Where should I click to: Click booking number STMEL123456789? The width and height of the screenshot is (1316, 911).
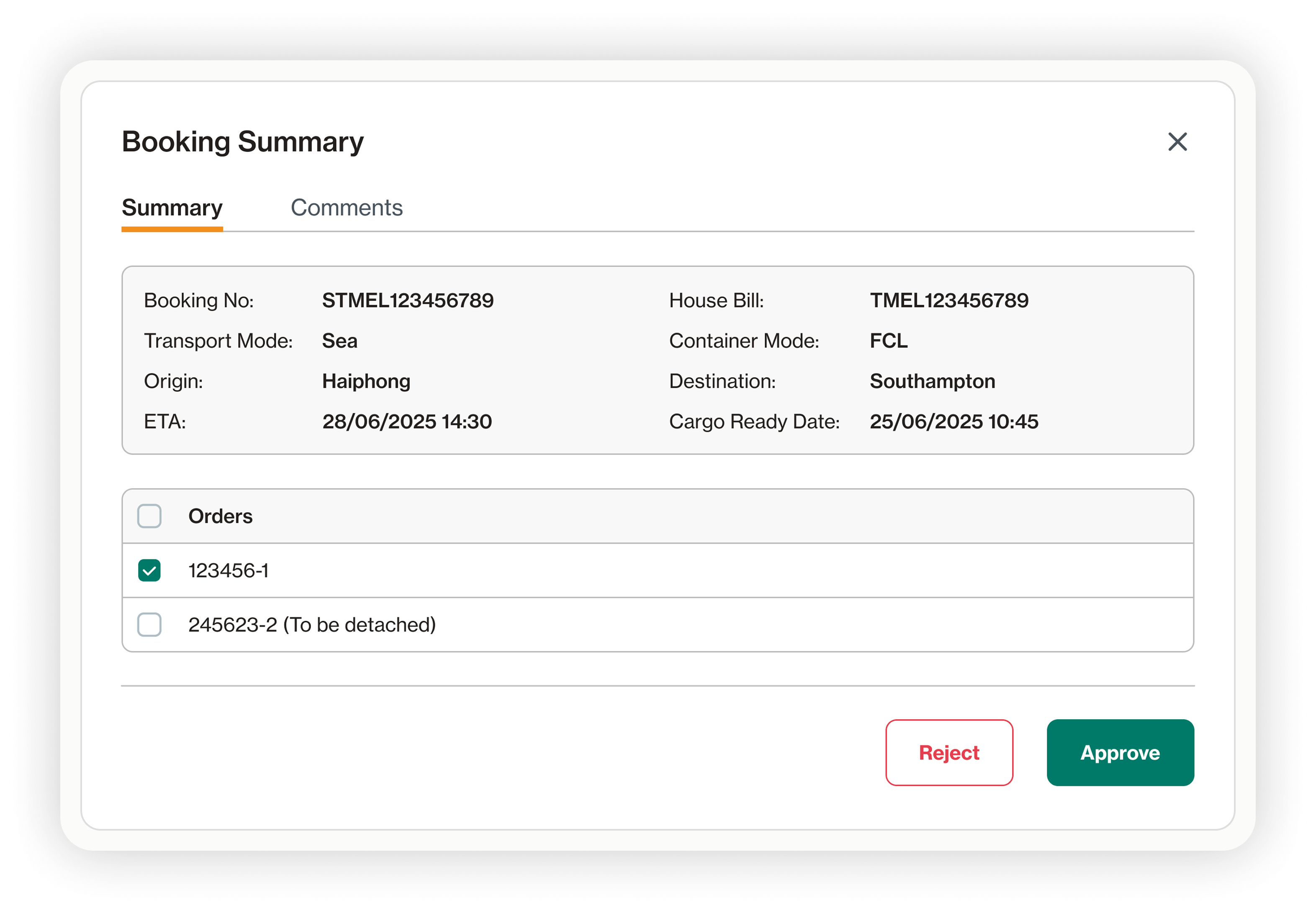click(407, 301)
